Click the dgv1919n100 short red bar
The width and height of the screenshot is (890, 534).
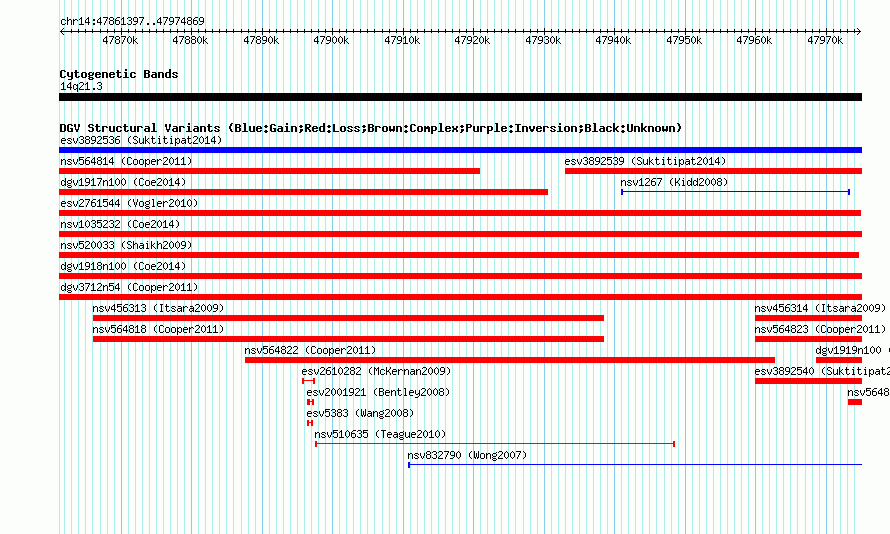click(839, 360)
